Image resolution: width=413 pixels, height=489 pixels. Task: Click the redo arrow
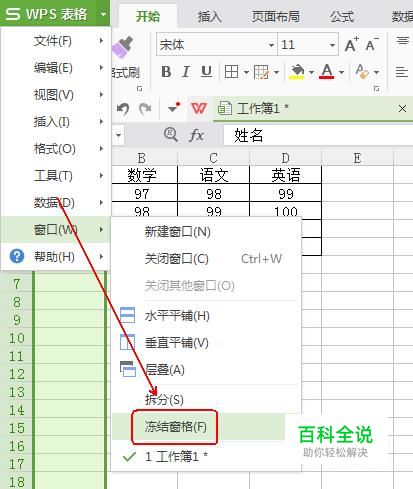pos(145,109)
